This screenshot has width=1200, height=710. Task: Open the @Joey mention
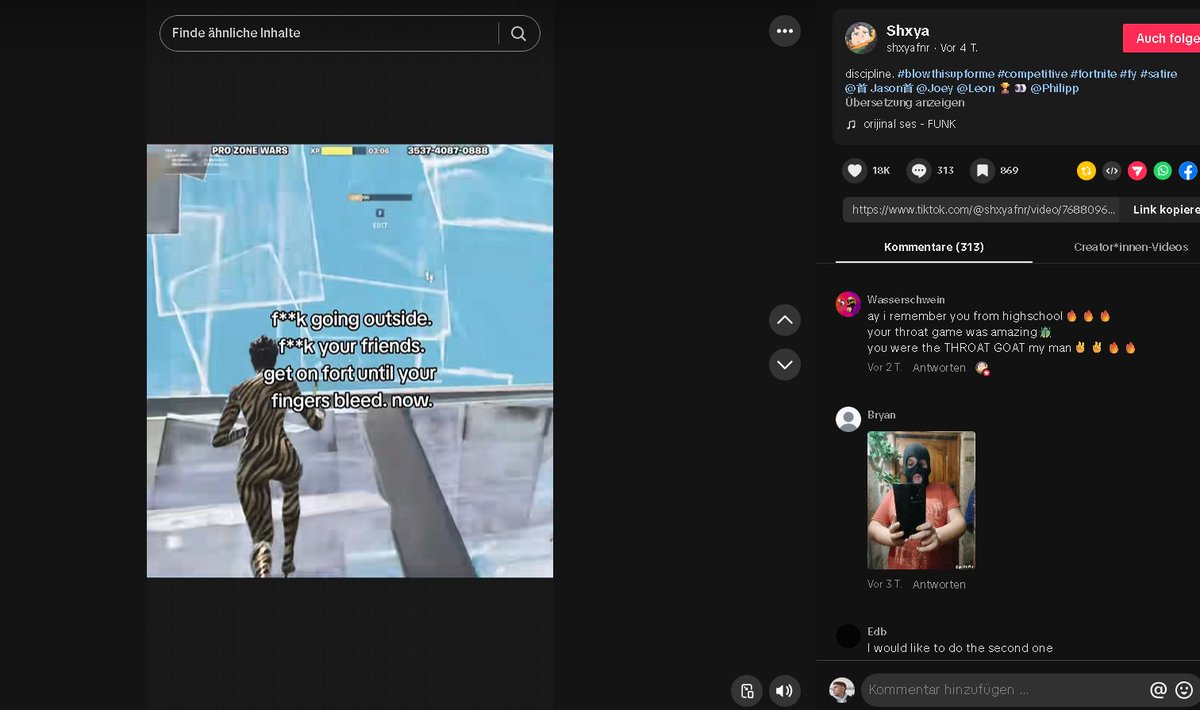(934, 88)
